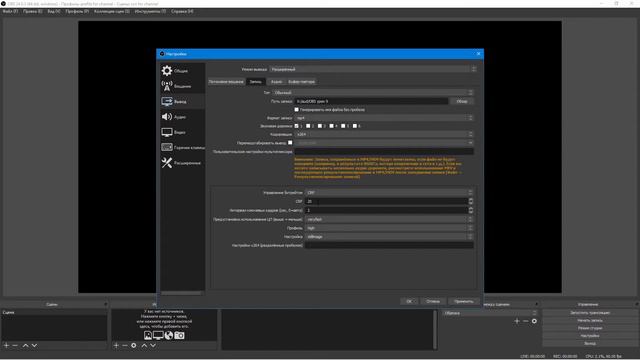Screen dimensions: 640x360
Task: Click the Отмена cancel button
Action: coord(433,301)
